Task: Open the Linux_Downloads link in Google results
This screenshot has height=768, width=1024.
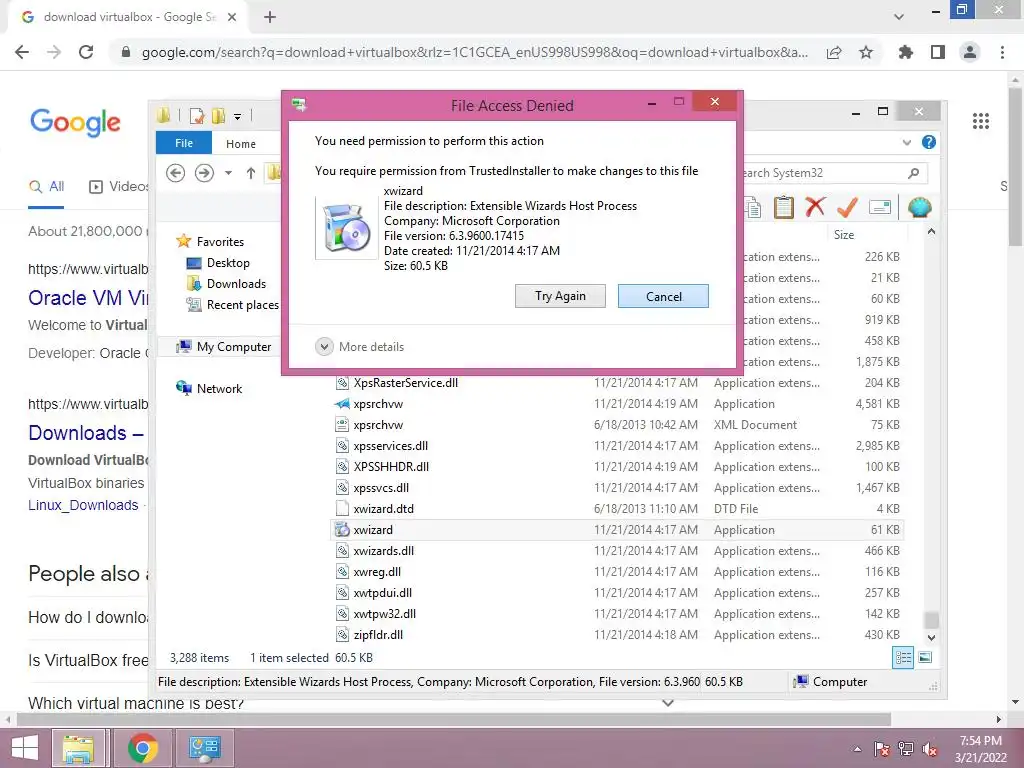Action: click(x=83, y=505)
